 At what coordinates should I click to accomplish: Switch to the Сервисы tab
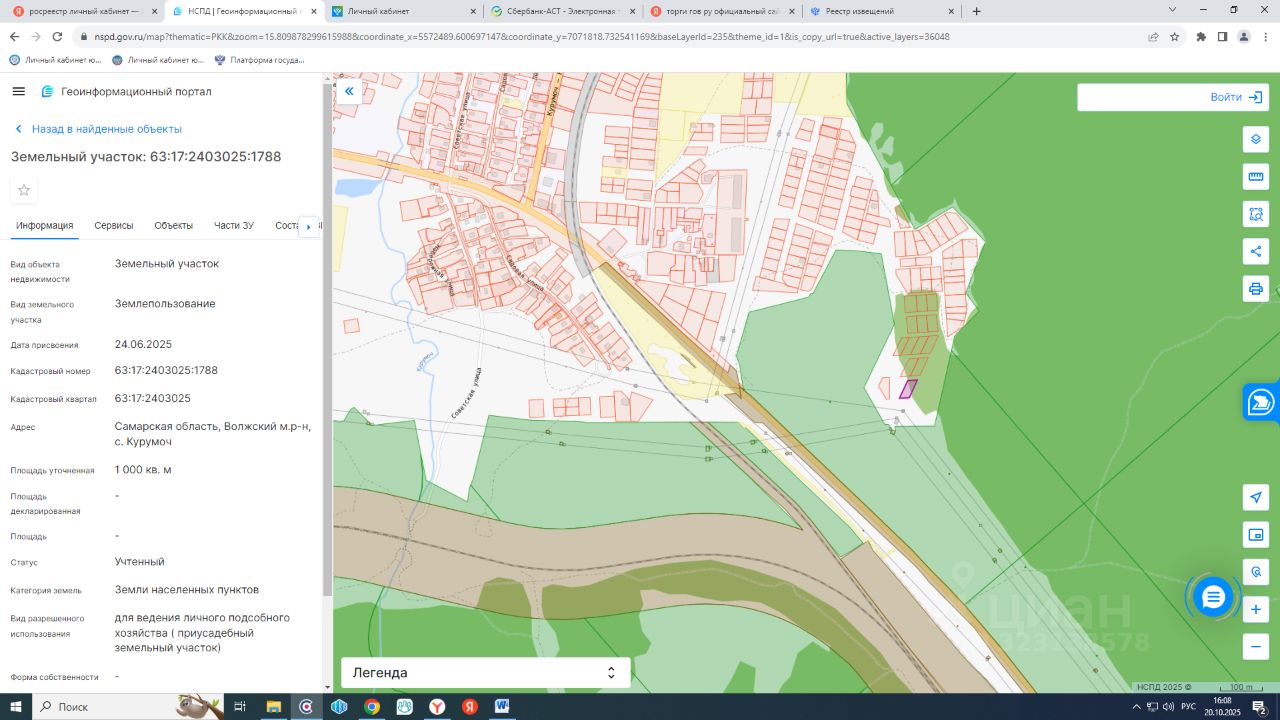[x=114, y=226]
